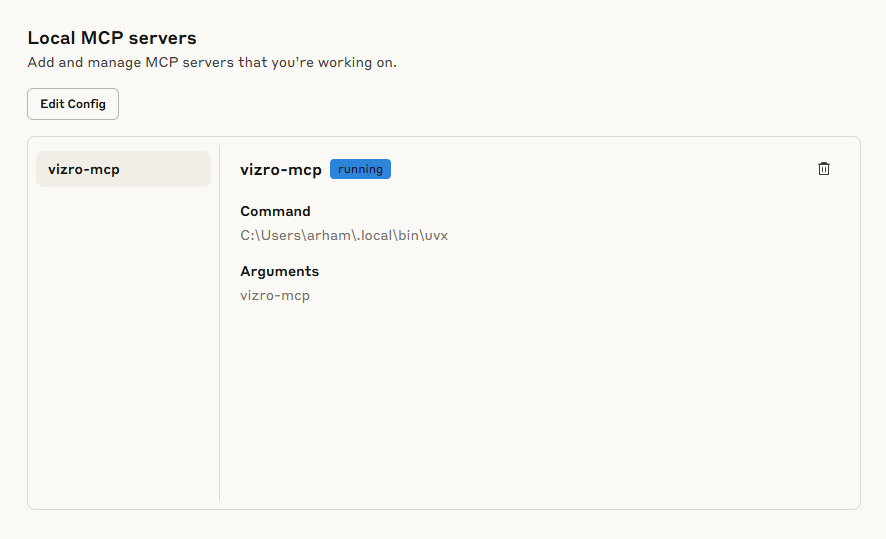Click the command path C:\Users\arham\.local\bin\uvx
This screenshot has height=539, width=886.
[344, 236]
